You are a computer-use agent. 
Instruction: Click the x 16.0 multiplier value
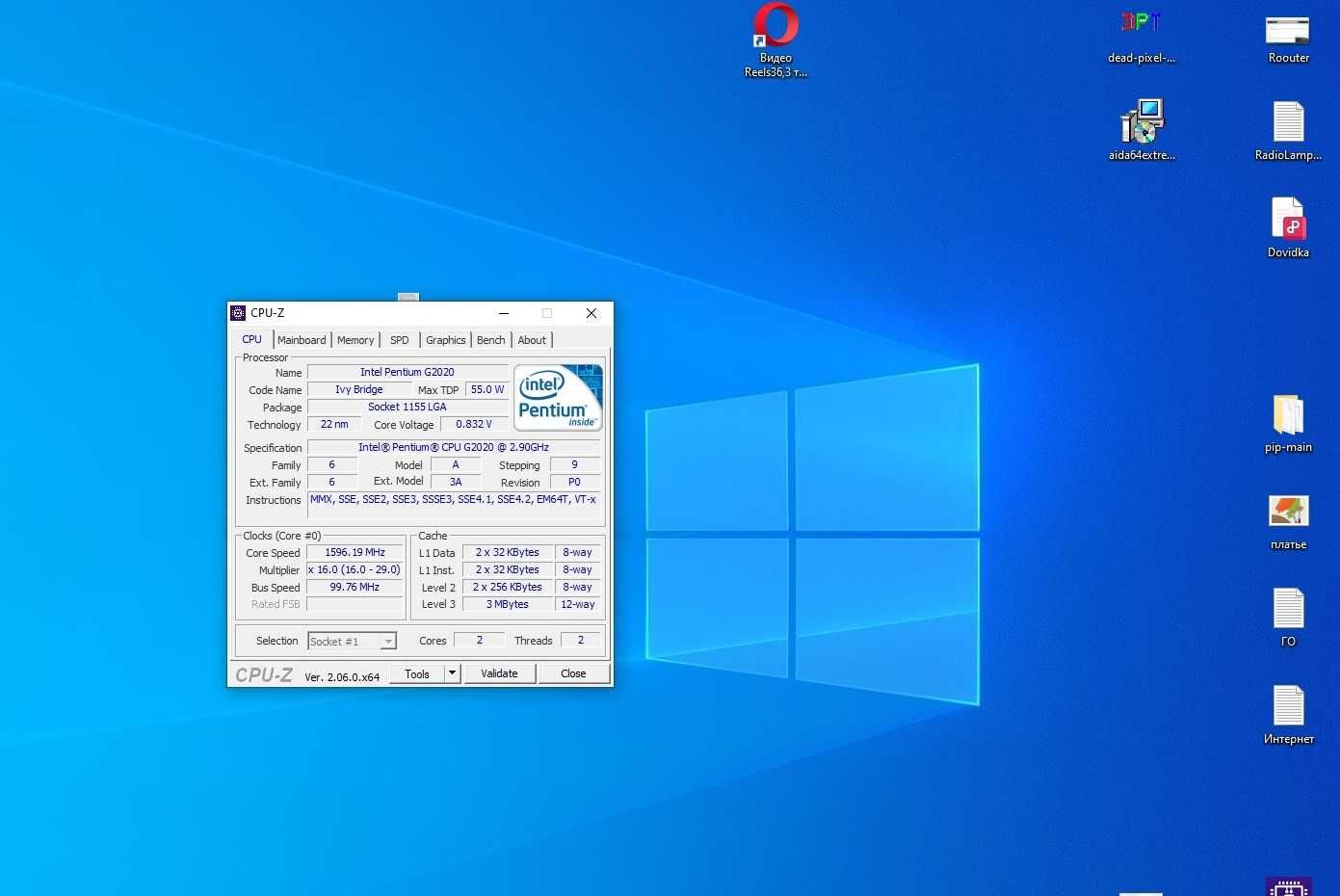(355, 569)
